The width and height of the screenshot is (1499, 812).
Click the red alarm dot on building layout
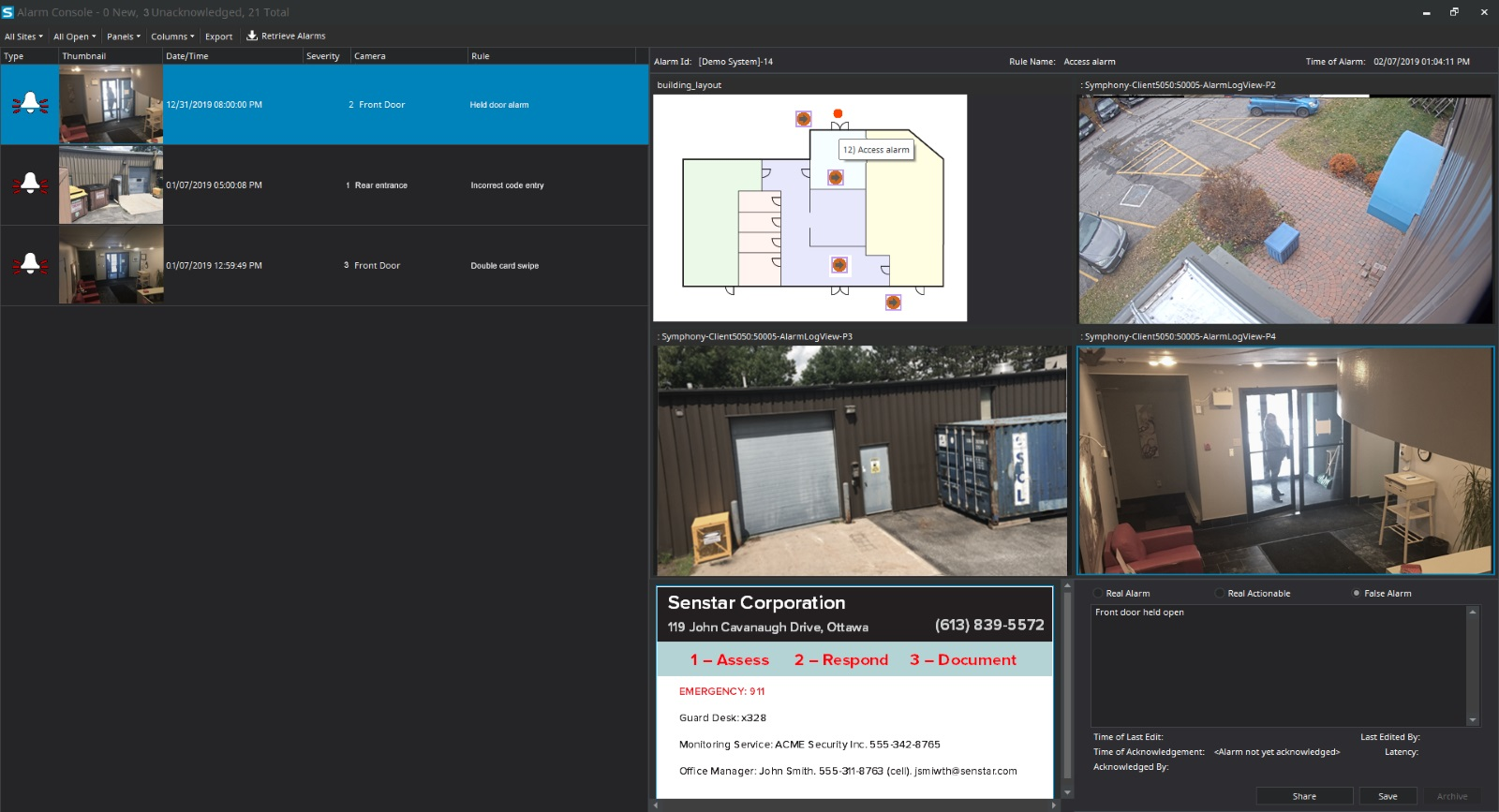pyautogui.click(x=838, y=113)
